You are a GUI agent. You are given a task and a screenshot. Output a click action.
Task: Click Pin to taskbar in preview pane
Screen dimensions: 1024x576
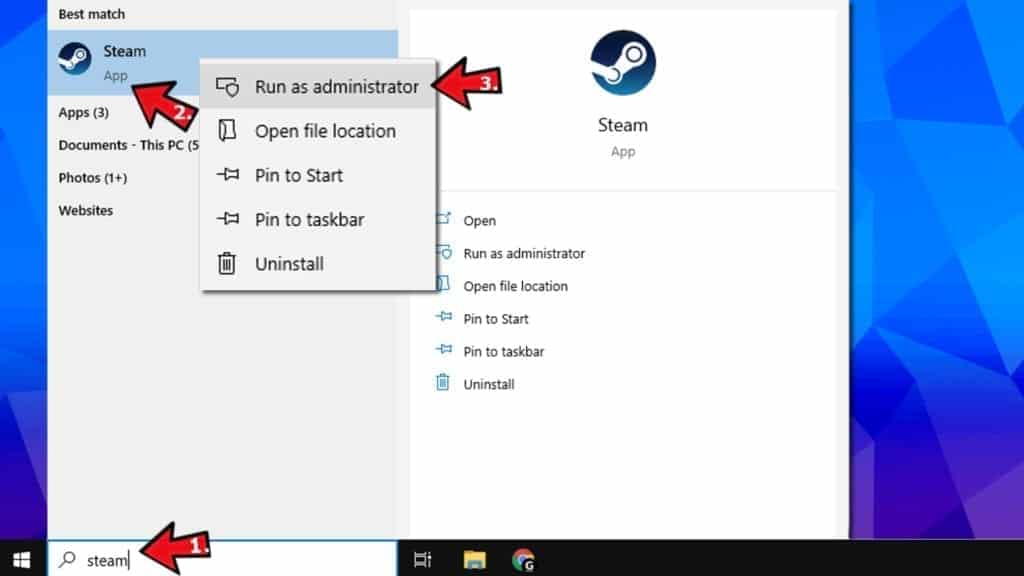(504, 351)
